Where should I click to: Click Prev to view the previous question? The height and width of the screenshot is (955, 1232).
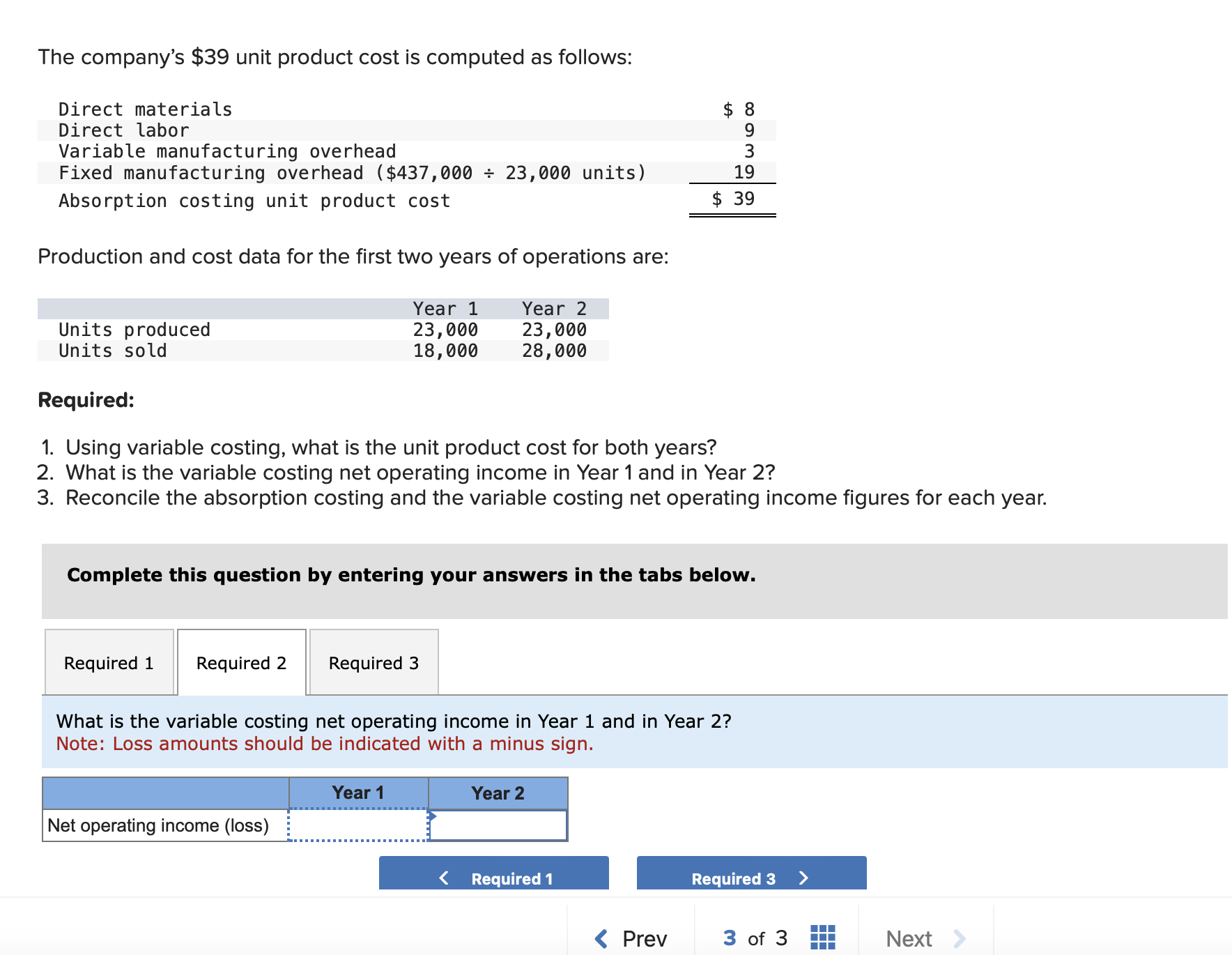644,939
